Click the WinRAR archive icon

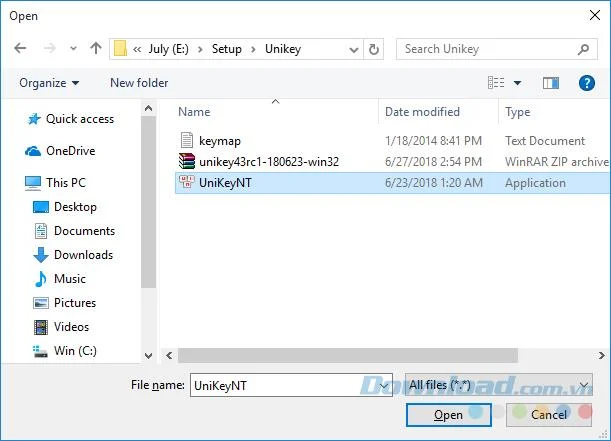click(x=187, y=161)
